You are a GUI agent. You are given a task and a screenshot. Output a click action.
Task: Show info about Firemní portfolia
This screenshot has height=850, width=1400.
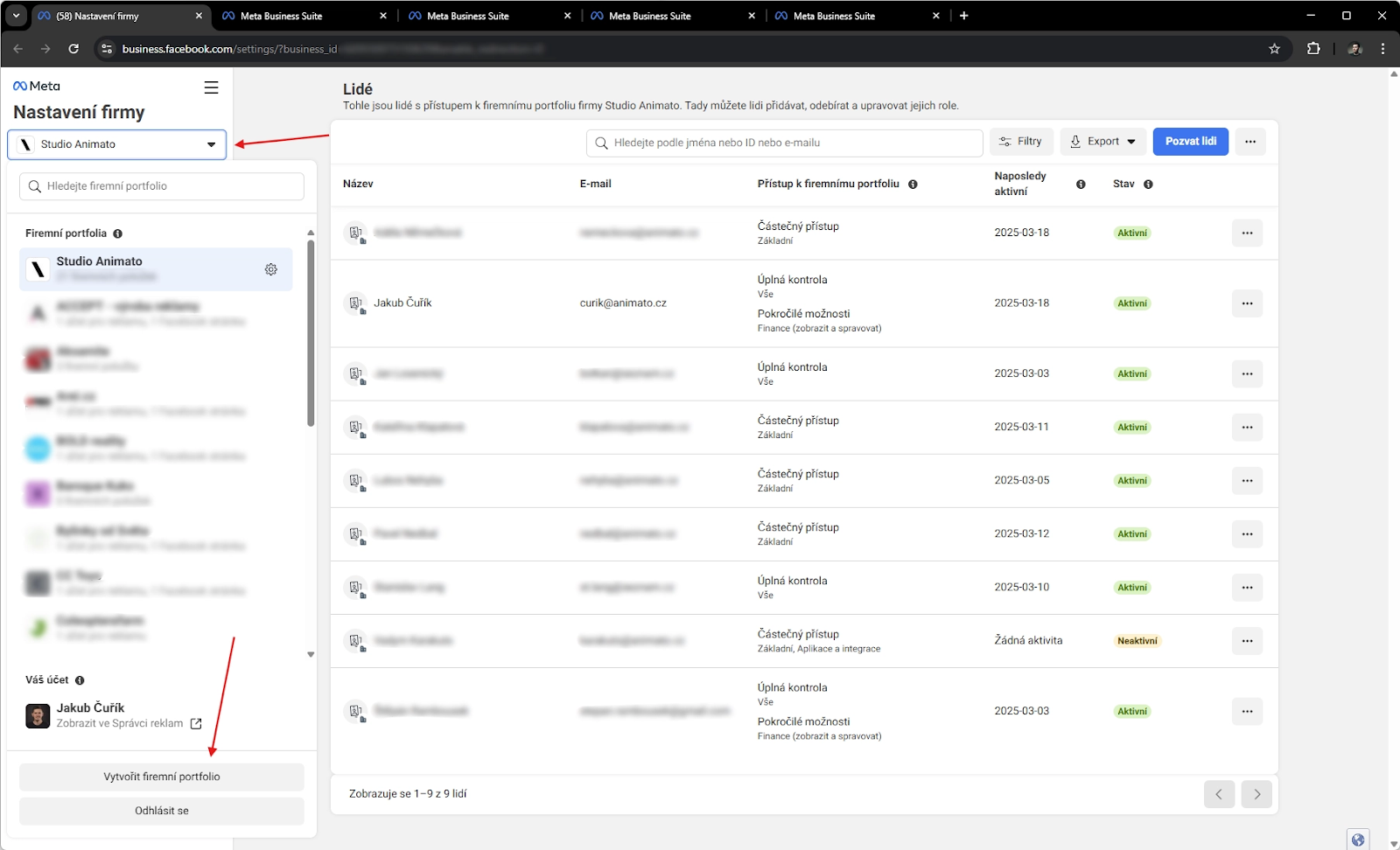[117, 233]
